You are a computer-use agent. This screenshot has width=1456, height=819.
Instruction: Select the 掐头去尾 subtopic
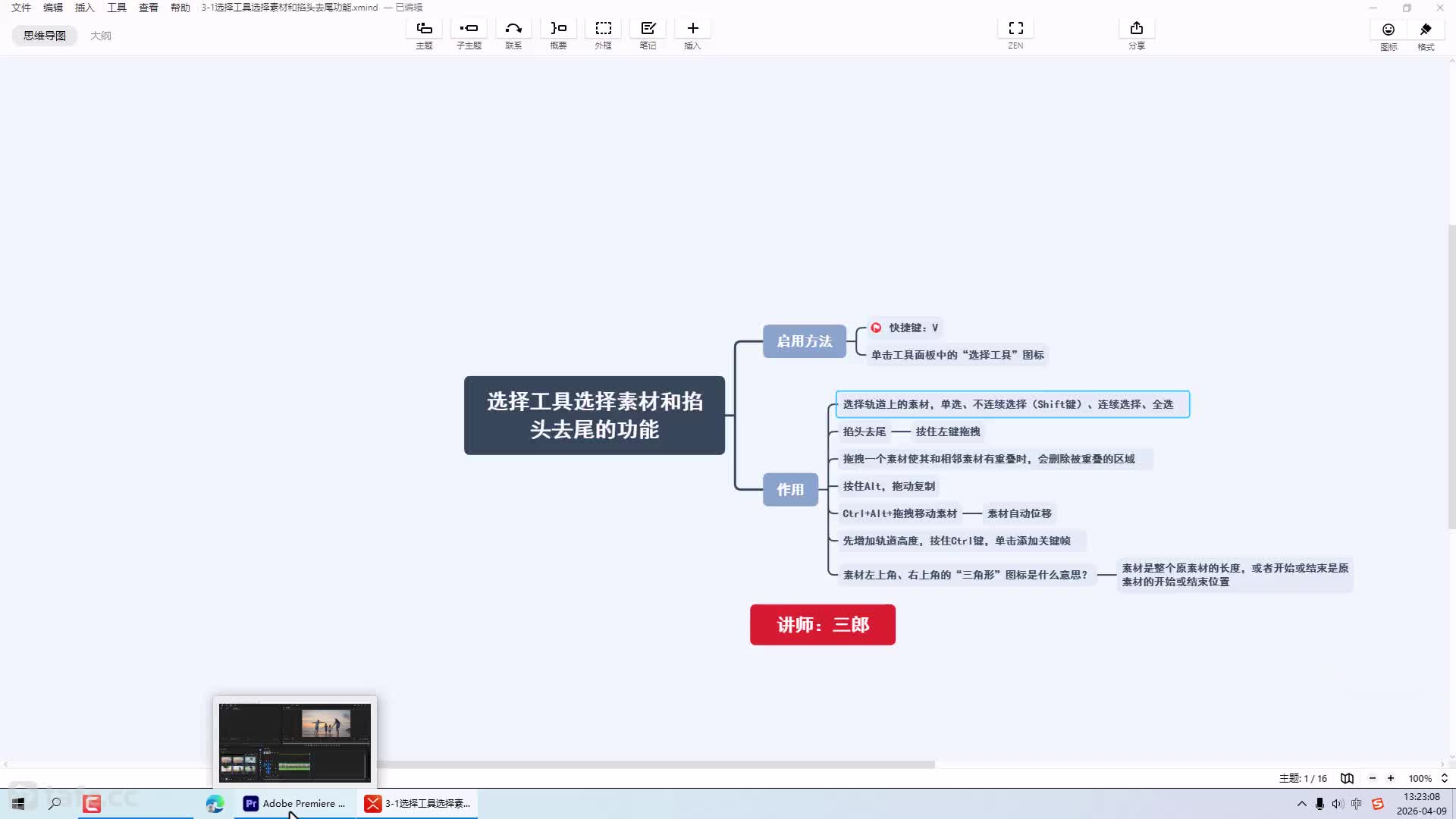coord(864,431)
